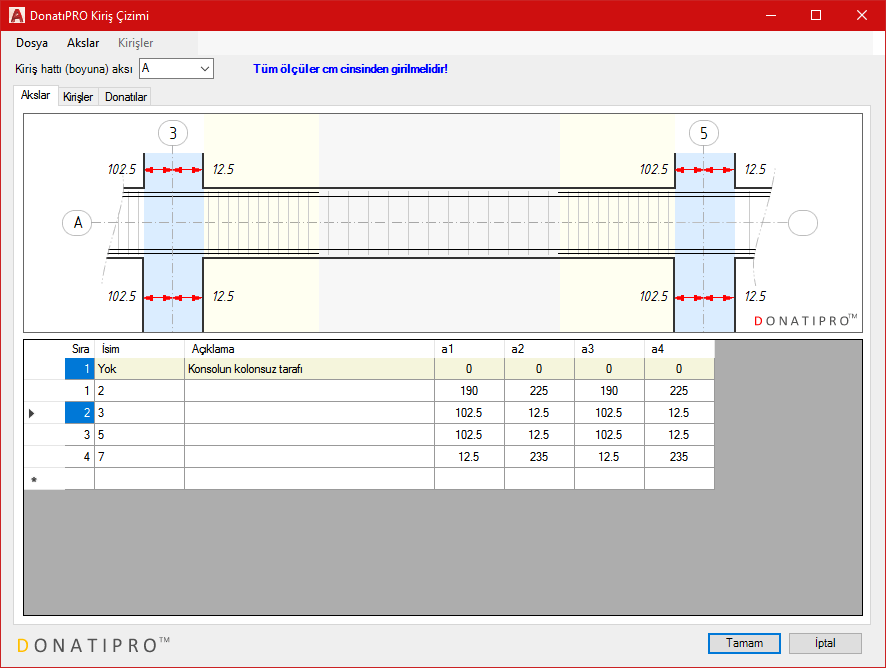This screenshot has height=668, width=886.
Task: Click the a4 cell with value 235
Action: click(x=679, y=457)
